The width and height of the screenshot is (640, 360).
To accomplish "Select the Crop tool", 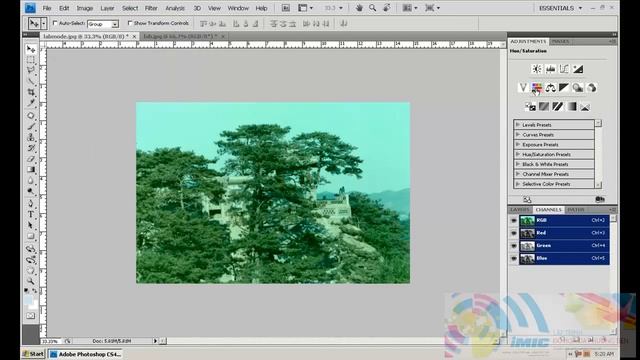I will [x=31, y=93].
